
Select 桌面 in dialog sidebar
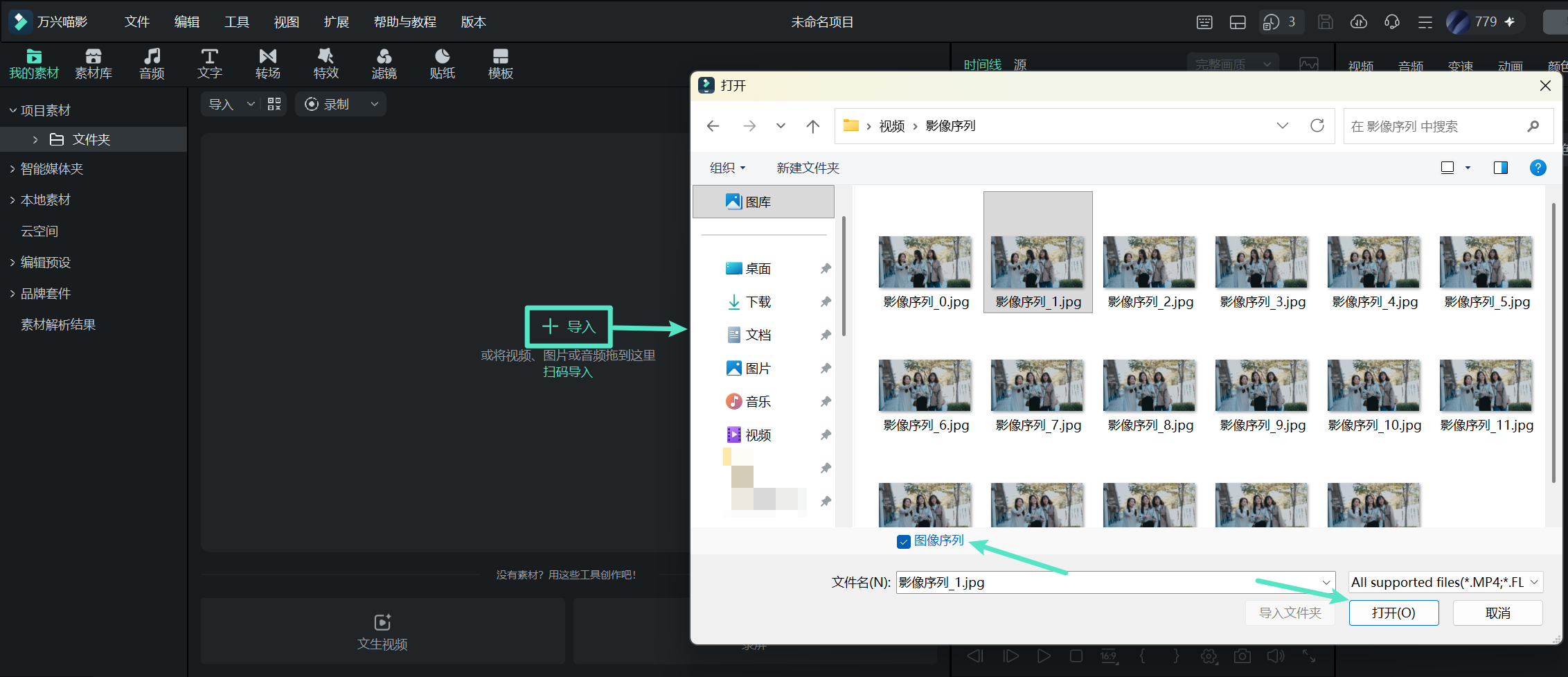pyautogui.click(x=758, y=268)
